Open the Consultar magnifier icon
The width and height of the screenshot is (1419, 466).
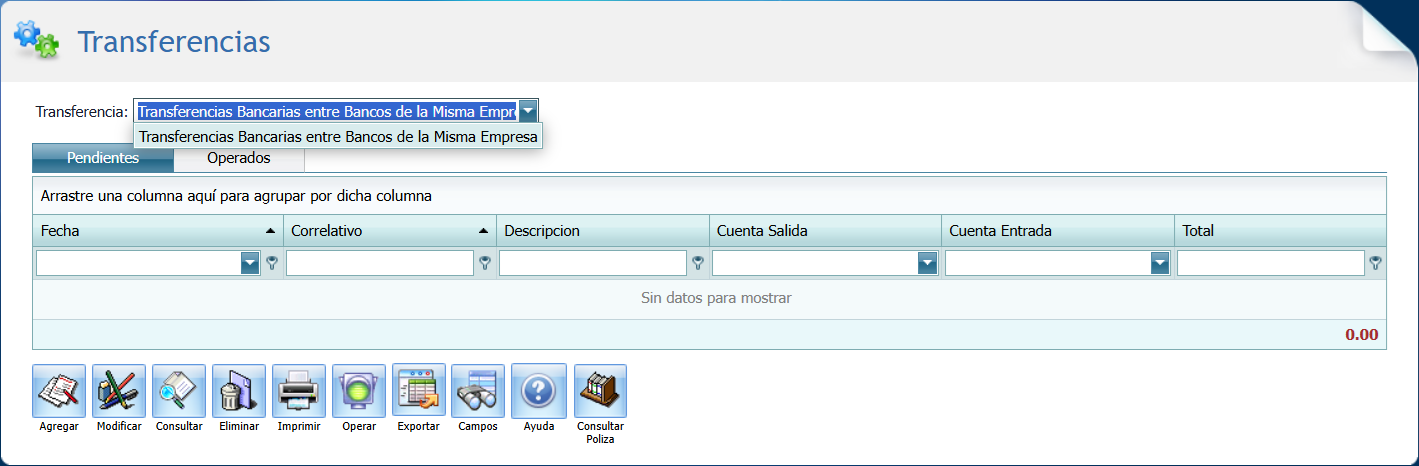coord(179,391)
